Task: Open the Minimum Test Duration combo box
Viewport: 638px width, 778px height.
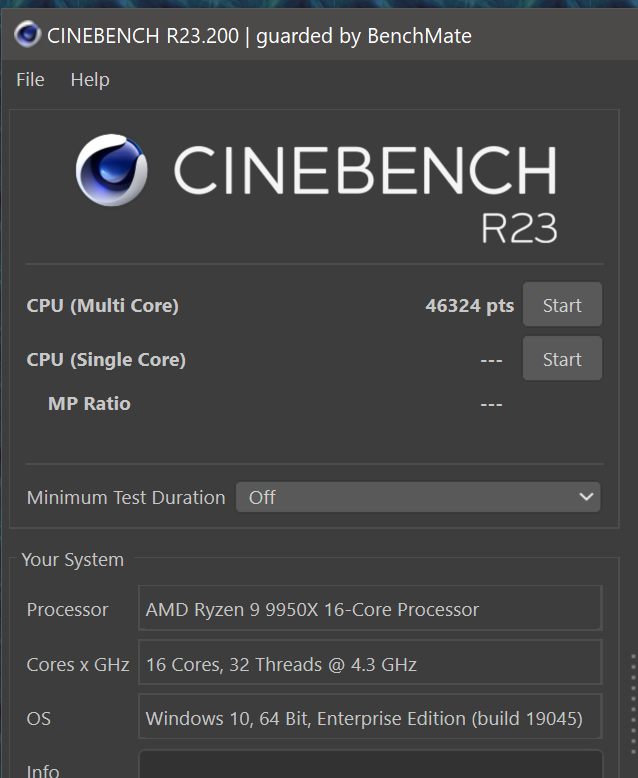Action: click(x=418, y=497)
